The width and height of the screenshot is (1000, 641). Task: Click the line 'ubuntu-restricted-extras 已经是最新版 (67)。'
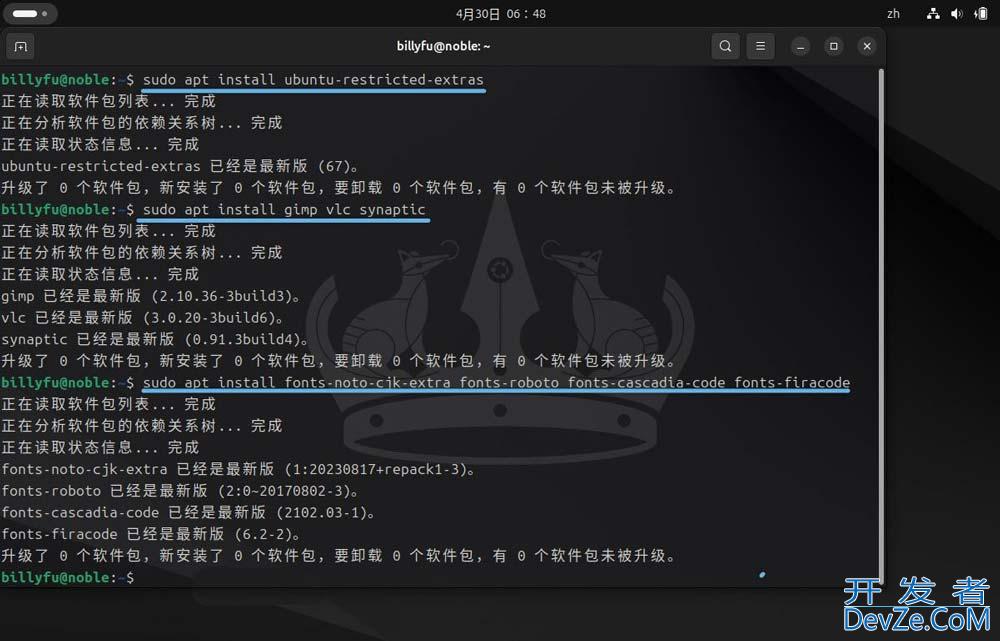(x=180, y=166)
